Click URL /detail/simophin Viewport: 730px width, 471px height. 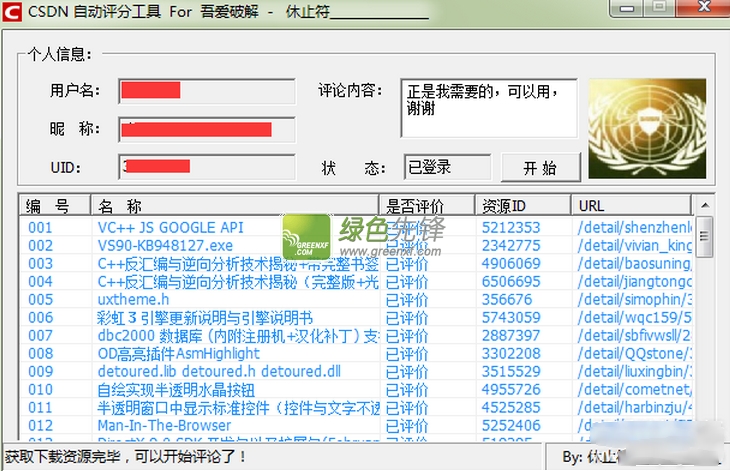coord(635,299)
